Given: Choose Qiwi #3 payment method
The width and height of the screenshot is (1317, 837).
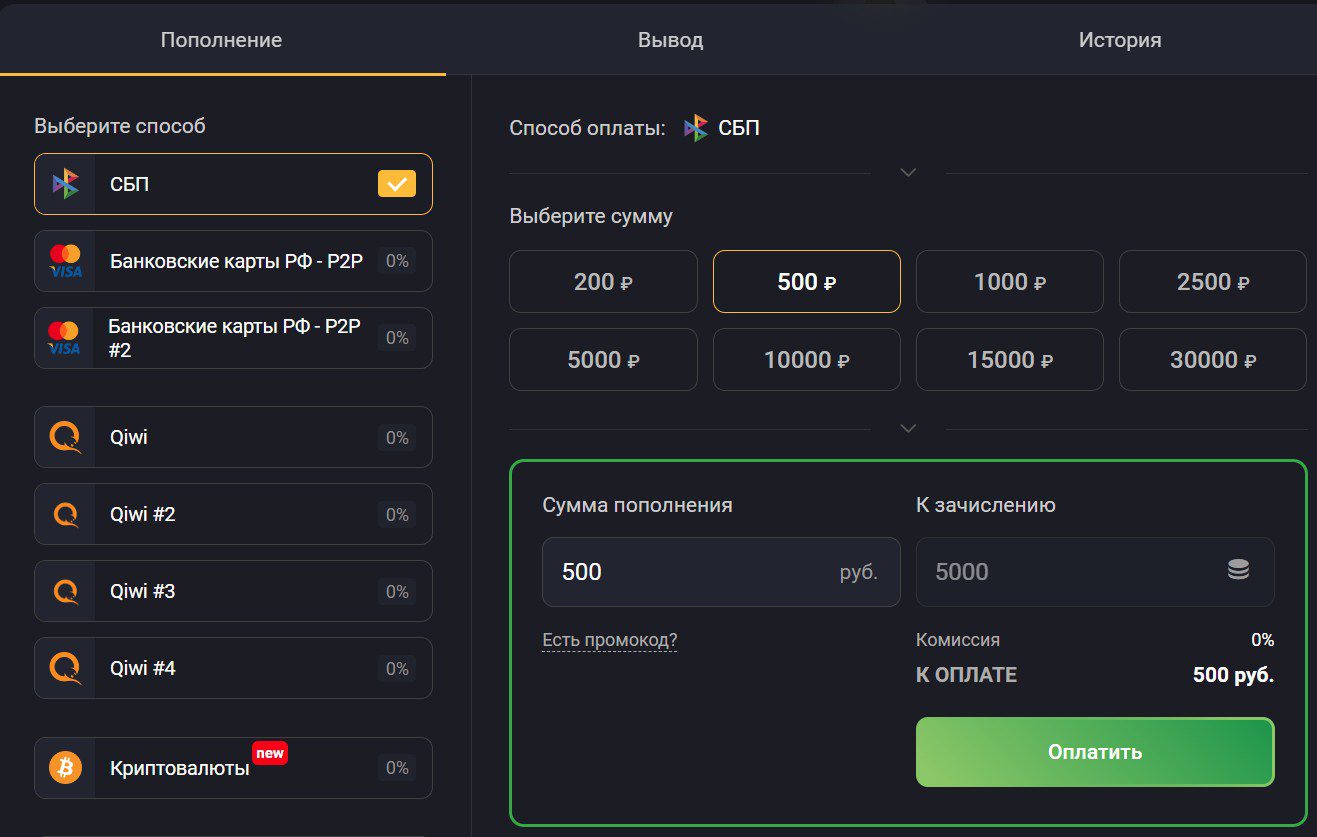Looking at the screenshot, I should point(233,591).
